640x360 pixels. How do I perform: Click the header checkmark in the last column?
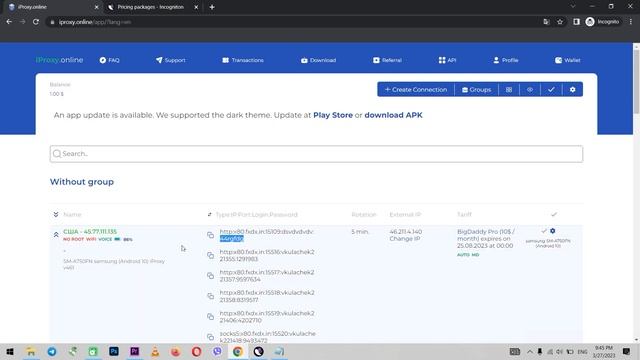(553, 214)
